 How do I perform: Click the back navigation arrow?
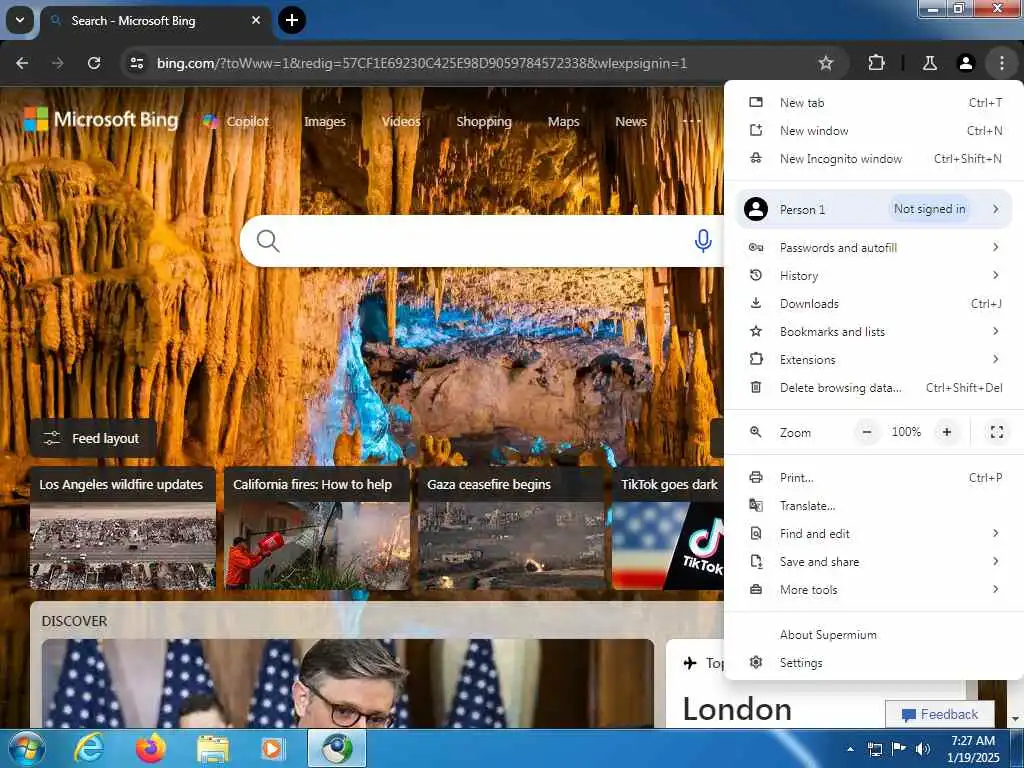coord(22,63)
